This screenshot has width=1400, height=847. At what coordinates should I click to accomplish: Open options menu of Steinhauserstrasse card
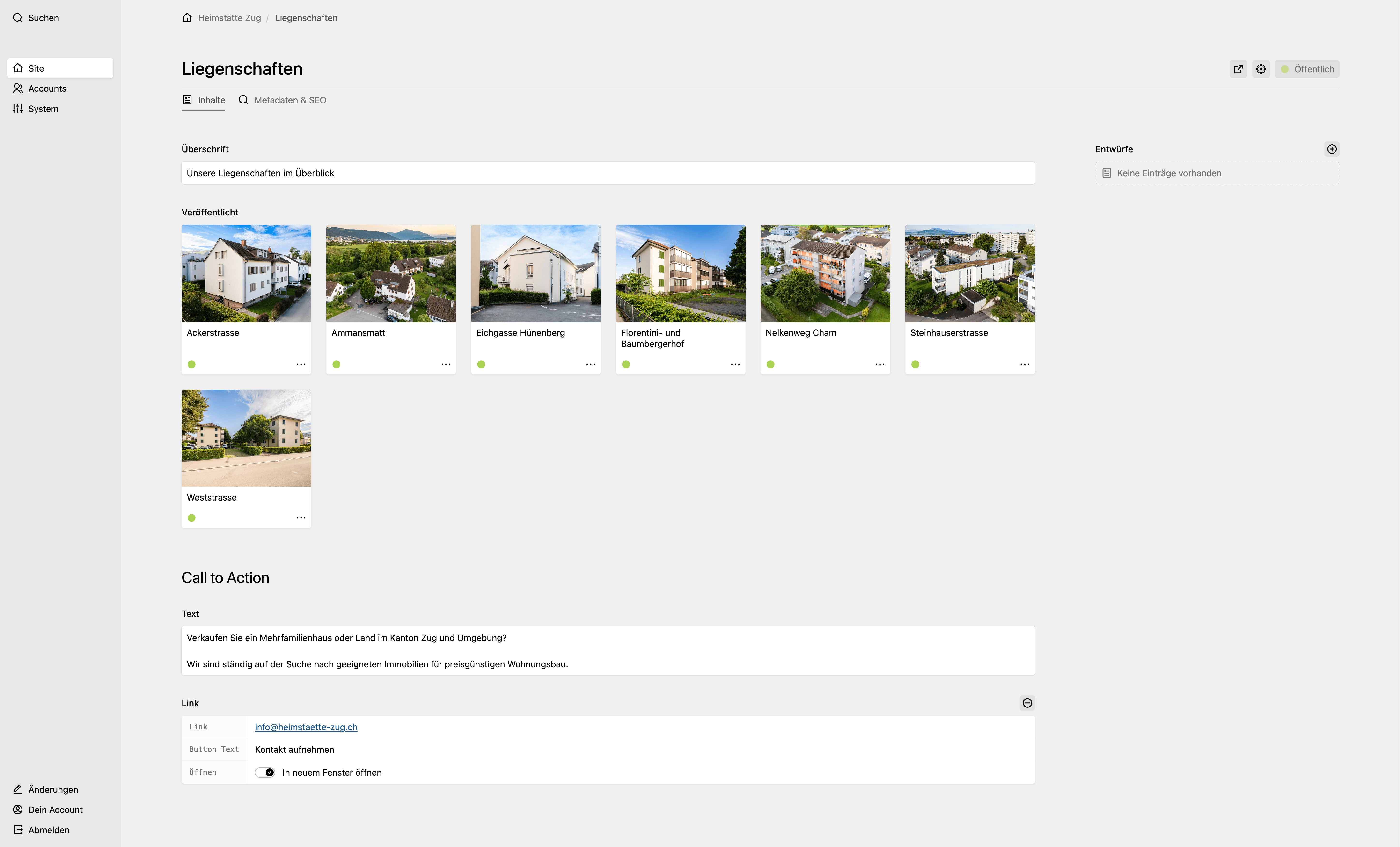pyautogui.click(x=1025, y=364)
